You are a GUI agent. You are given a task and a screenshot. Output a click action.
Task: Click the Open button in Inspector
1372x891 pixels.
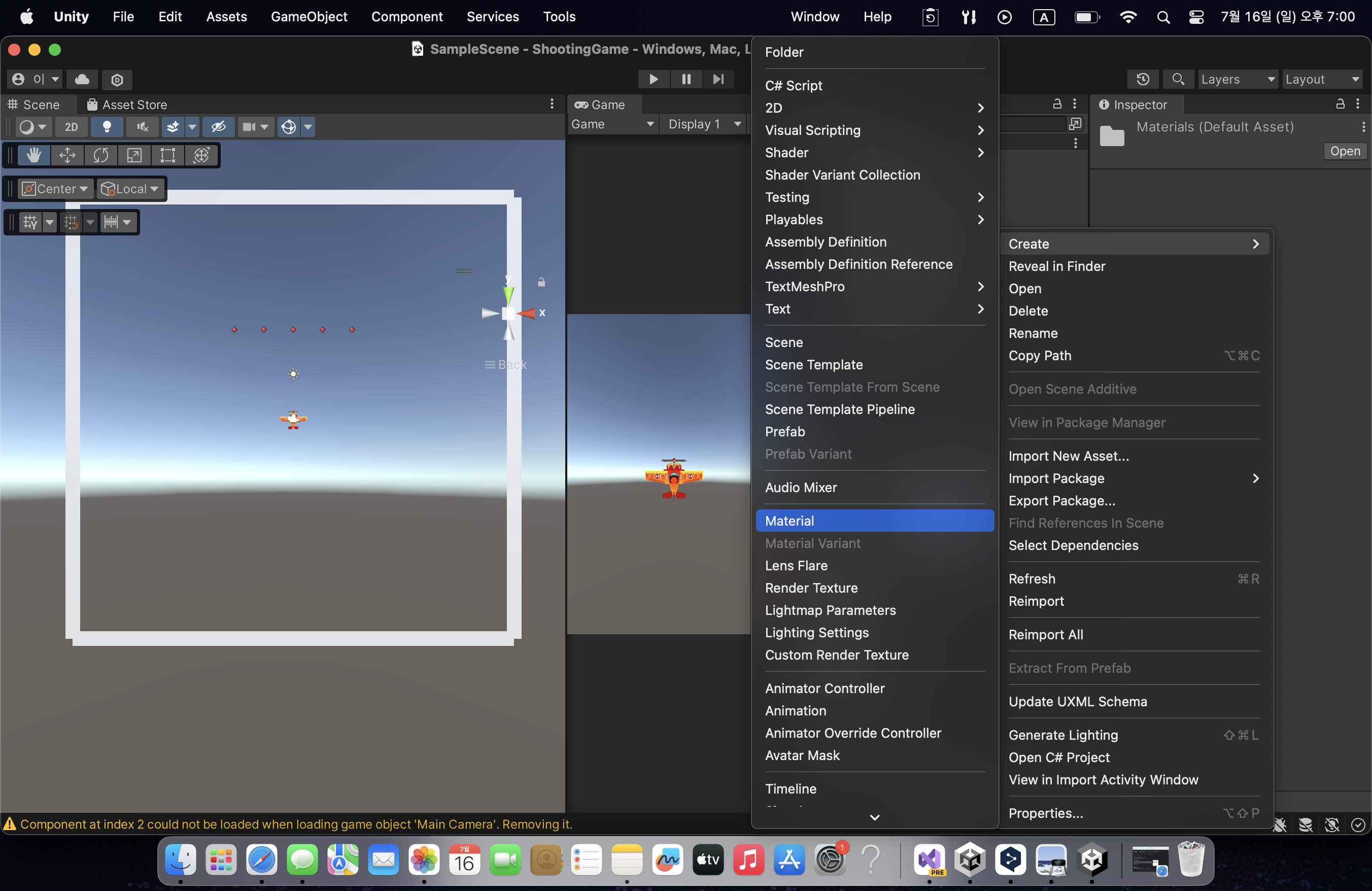click(1344, 152)
